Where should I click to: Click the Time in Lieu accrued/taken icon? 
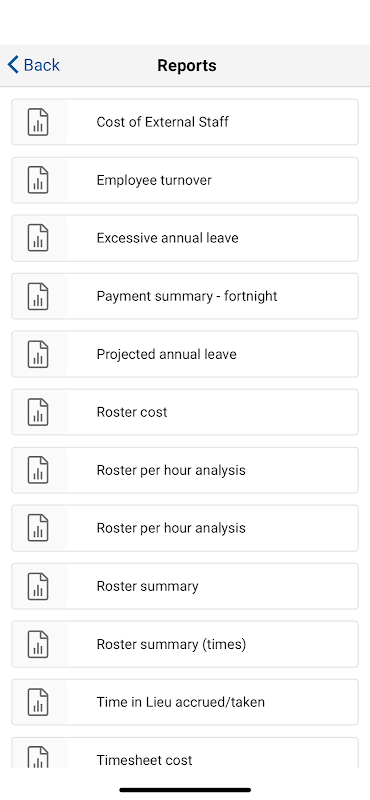(x=38, y=702)
